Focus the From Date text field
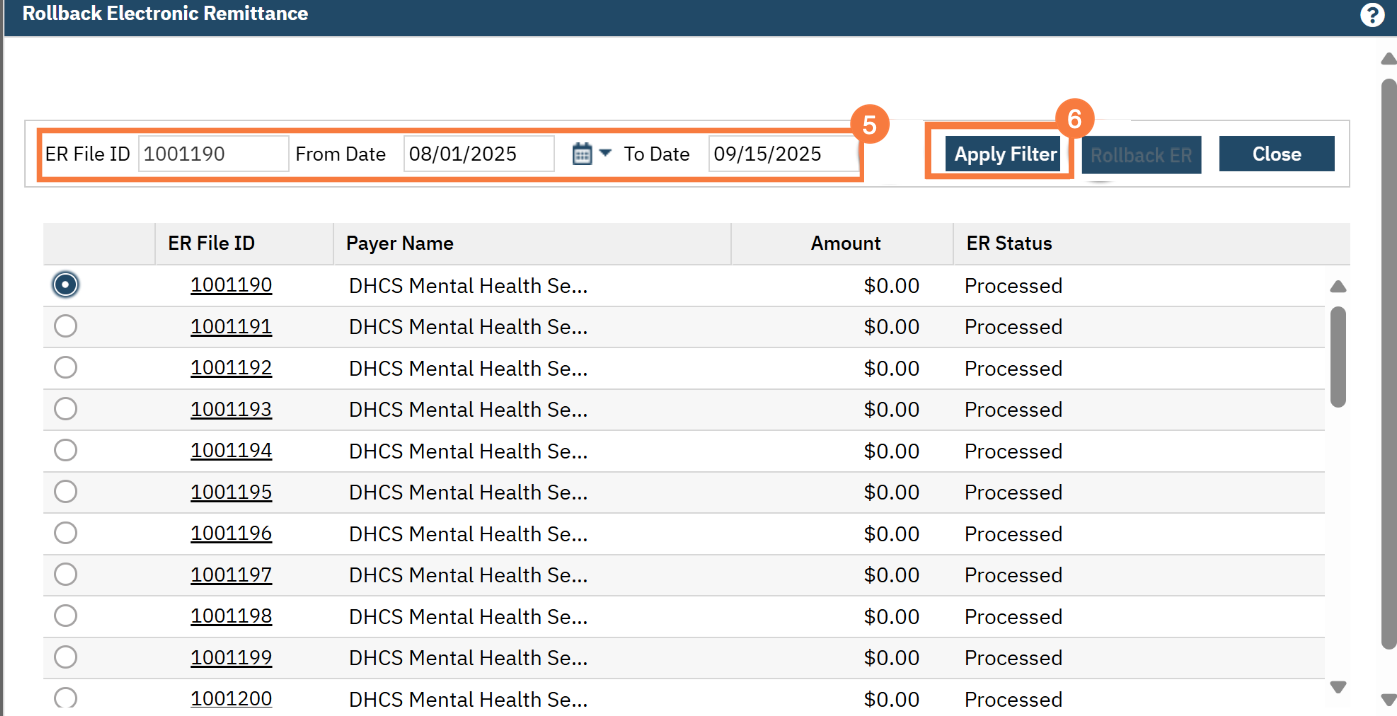The height and width of the screenshot is (716, 1397). point(478,154)
